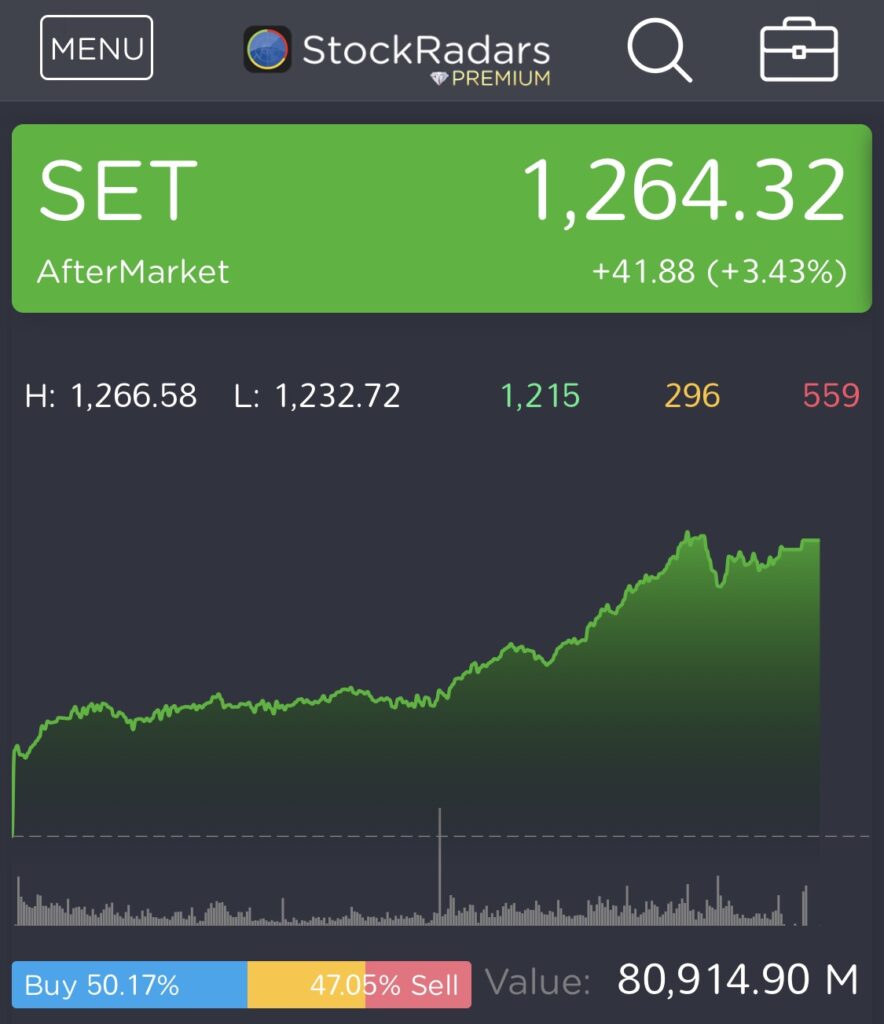Image resolution: width=884 pixels, height=1024 pixels.
Task: Tap the day low value 1,232.72
Action: tap(338, 396)
